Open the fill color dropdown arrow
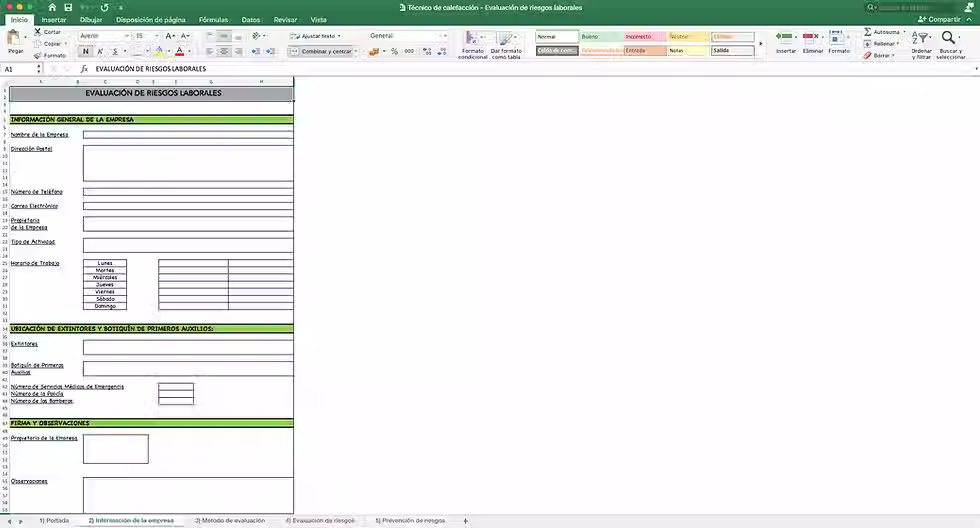The height and width of the screenshot is (528, 980). (169, 51)
